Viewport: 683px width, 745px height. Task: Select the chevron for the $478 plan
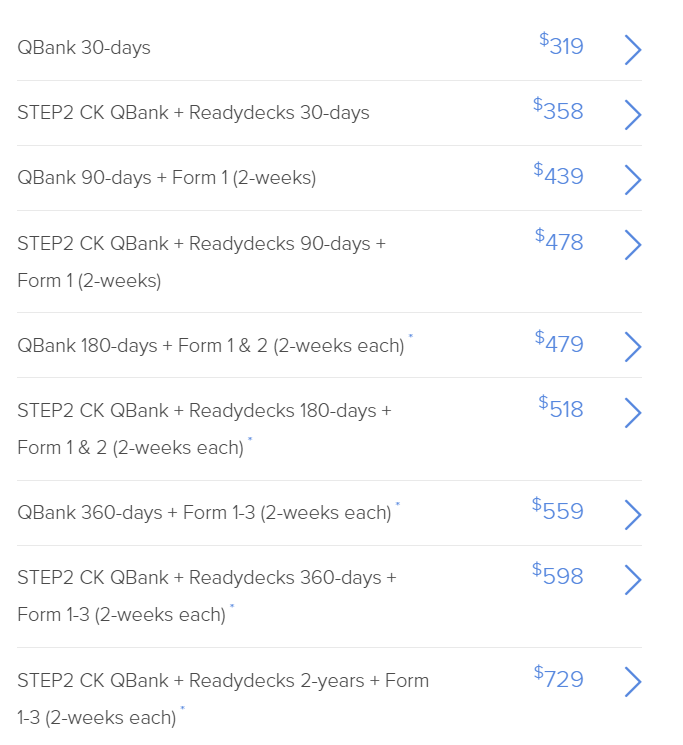click(x=632, y=244)
